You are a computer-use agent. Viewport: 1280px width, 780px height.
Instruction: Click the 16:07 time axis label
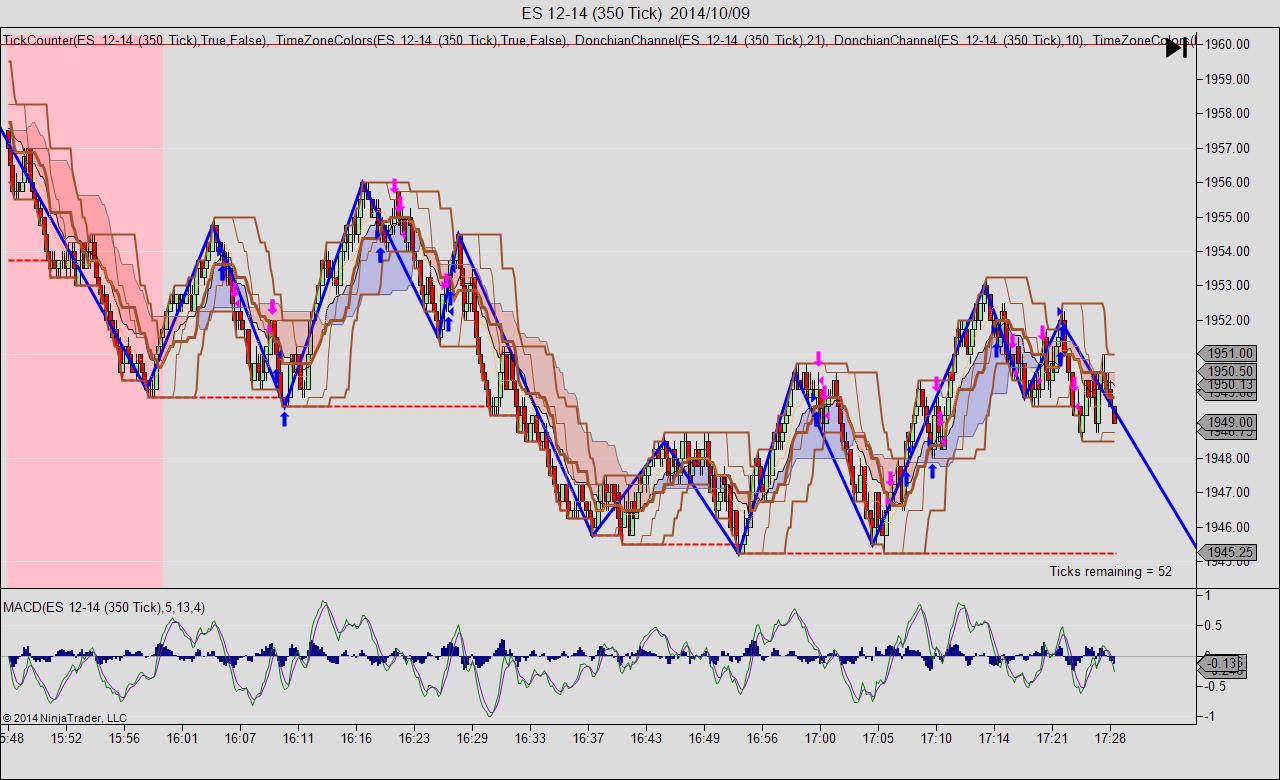[x=240, y=738]
